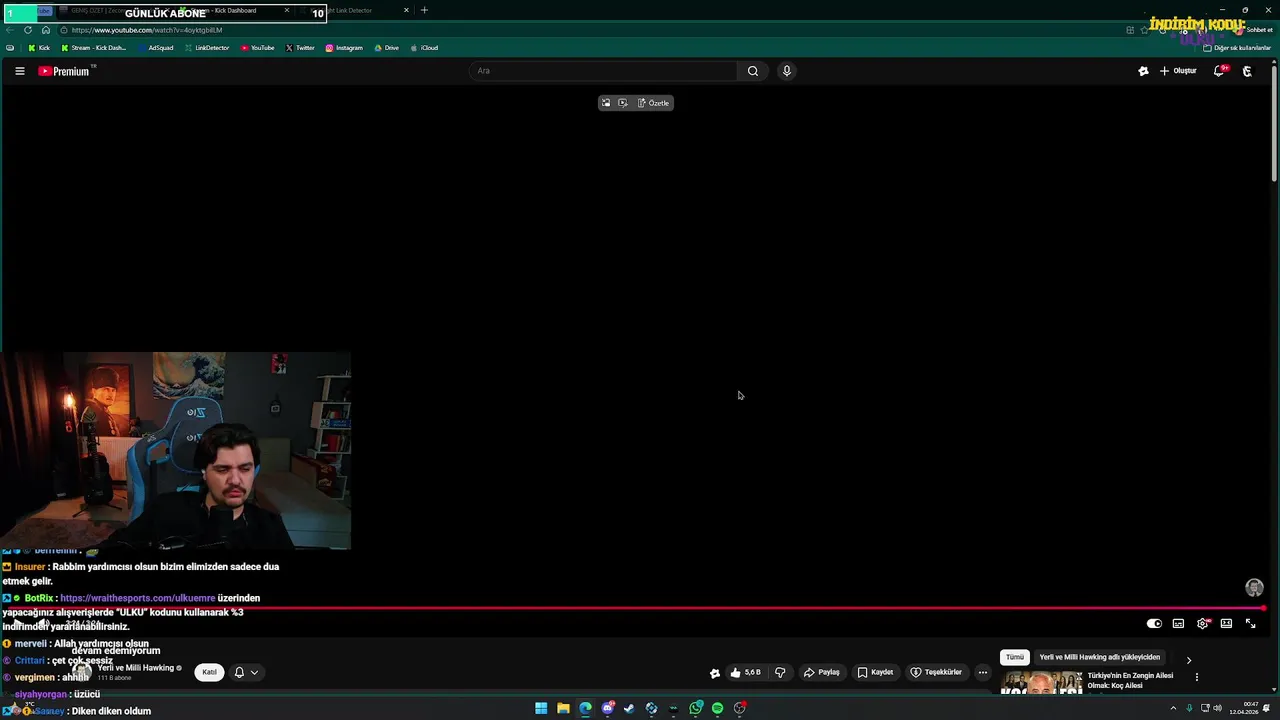The image size is (1280, 720).
Task: Start voice search with the microphone icon
Action: pyautogui.click(x=786, y=71)
